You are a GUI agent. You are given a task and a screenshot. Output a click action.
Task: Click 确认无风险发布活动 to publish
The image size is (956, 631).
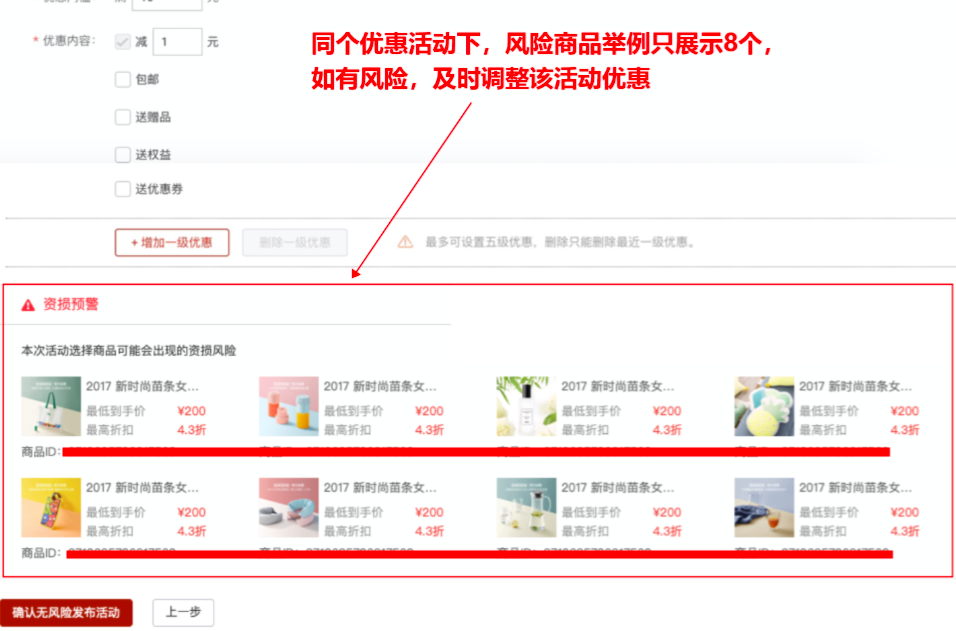[x=66, y=613]
